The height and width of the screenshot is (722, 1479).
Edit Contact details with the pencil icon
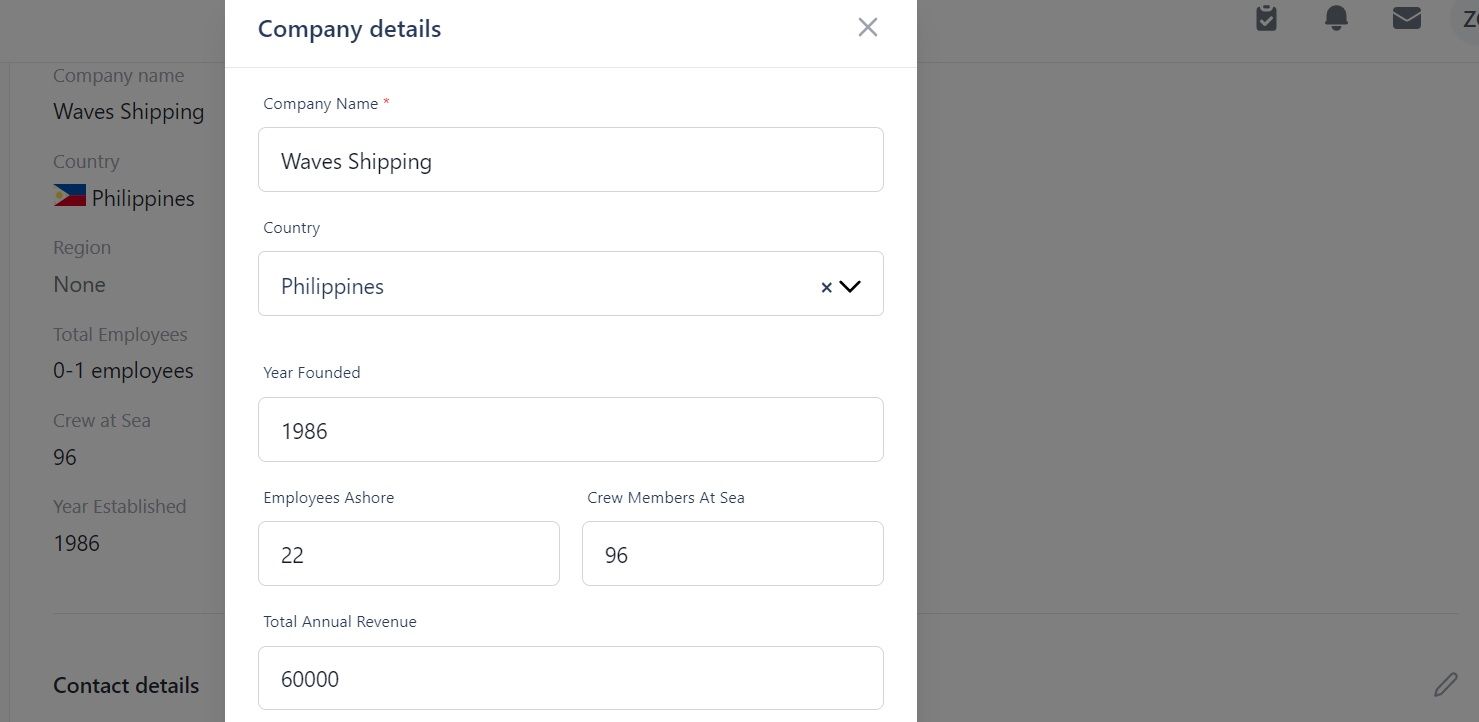pos(1445,685)
